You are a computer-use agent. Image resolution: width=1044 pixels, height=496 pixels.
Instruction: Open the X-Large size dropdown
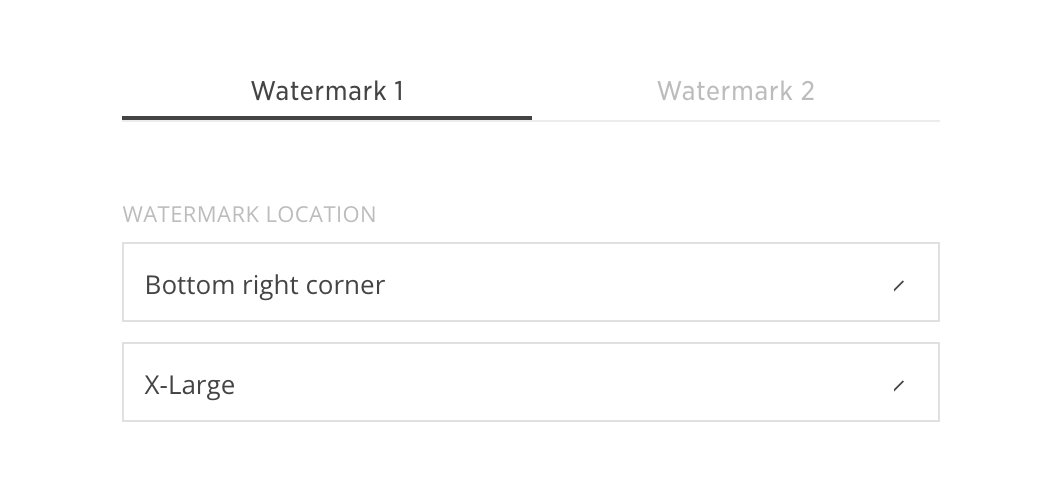(x=530, y=382)
